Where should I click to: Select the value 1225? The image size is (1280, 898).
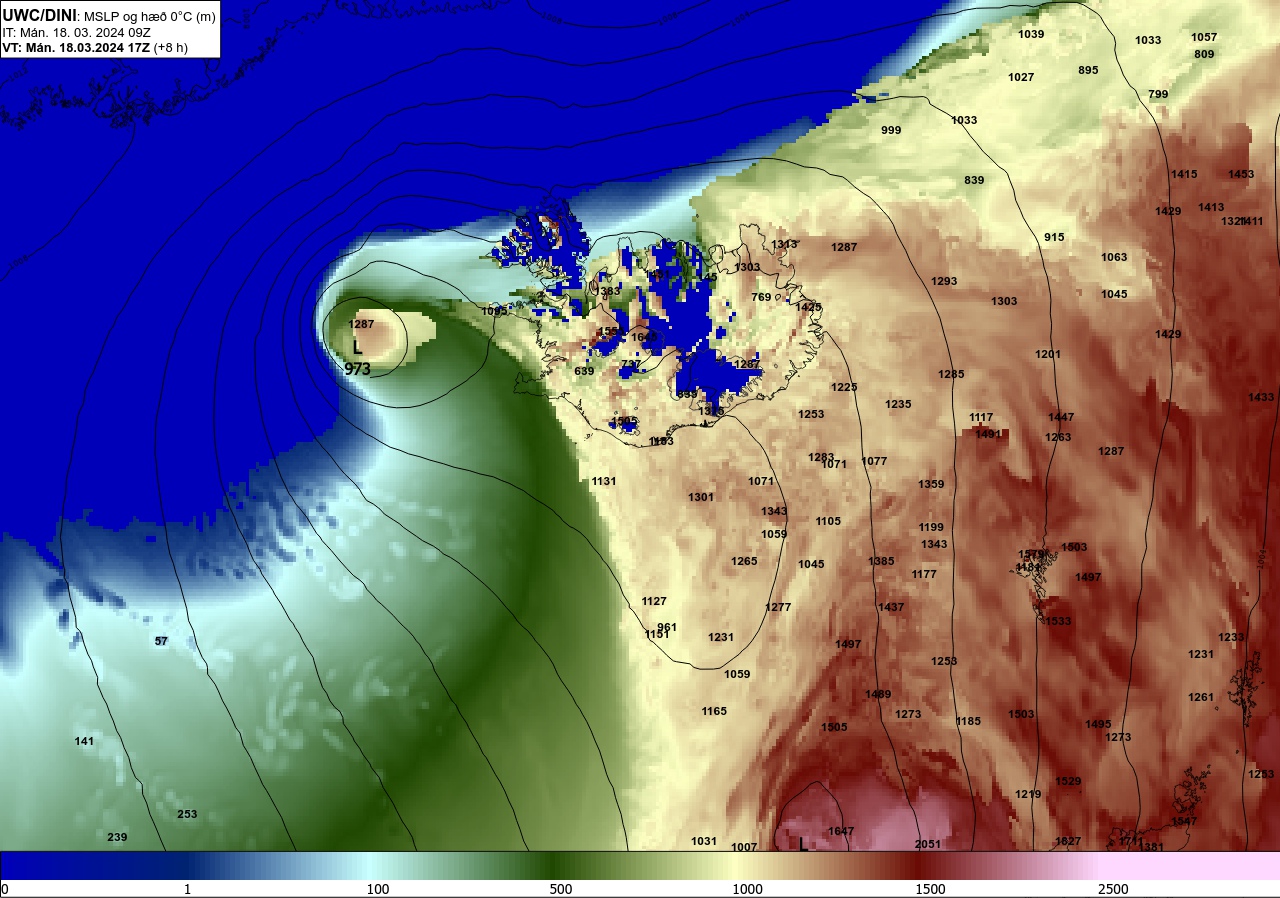coord(844,387)
